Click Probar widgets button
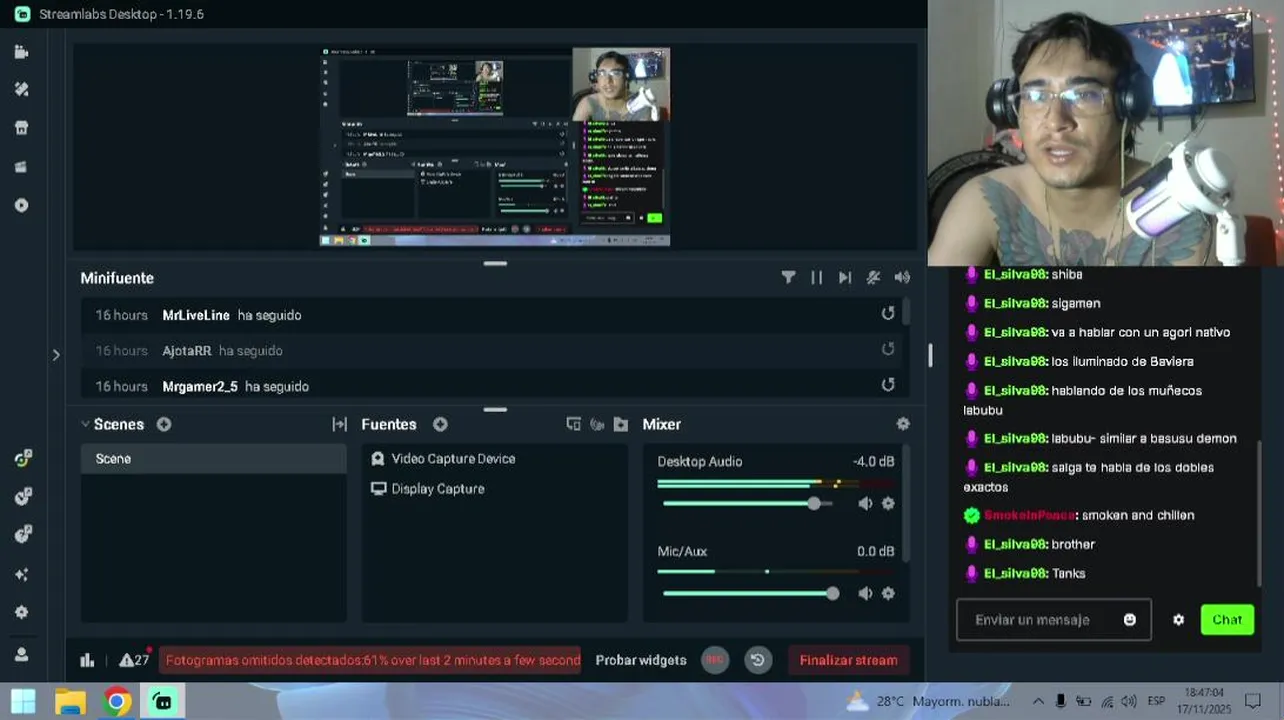Image resolution: width=1284 pixels, height=720 pixels. pyautogui.click(x=641, y=660)
